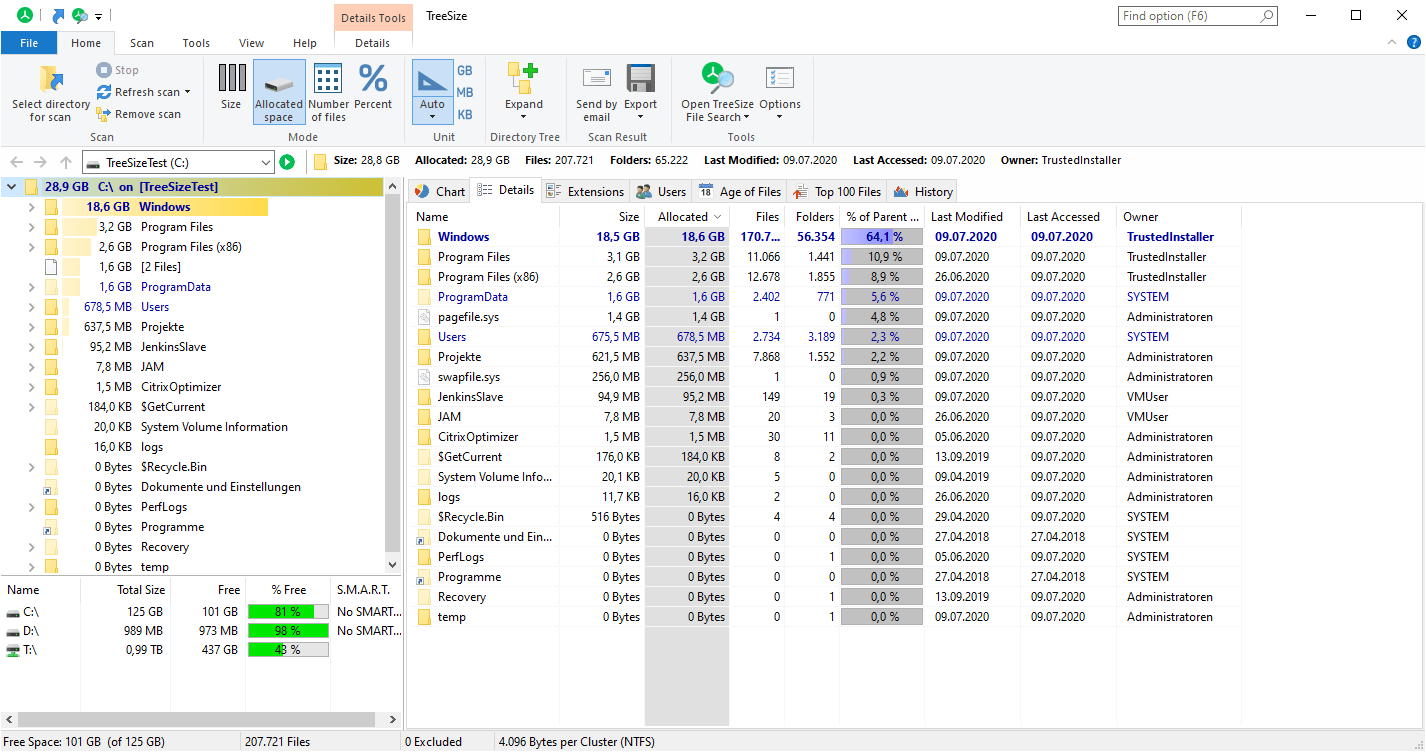Open the Details Tools Details tab
This screenshot has height=752, width=1426.
point(372,43)
